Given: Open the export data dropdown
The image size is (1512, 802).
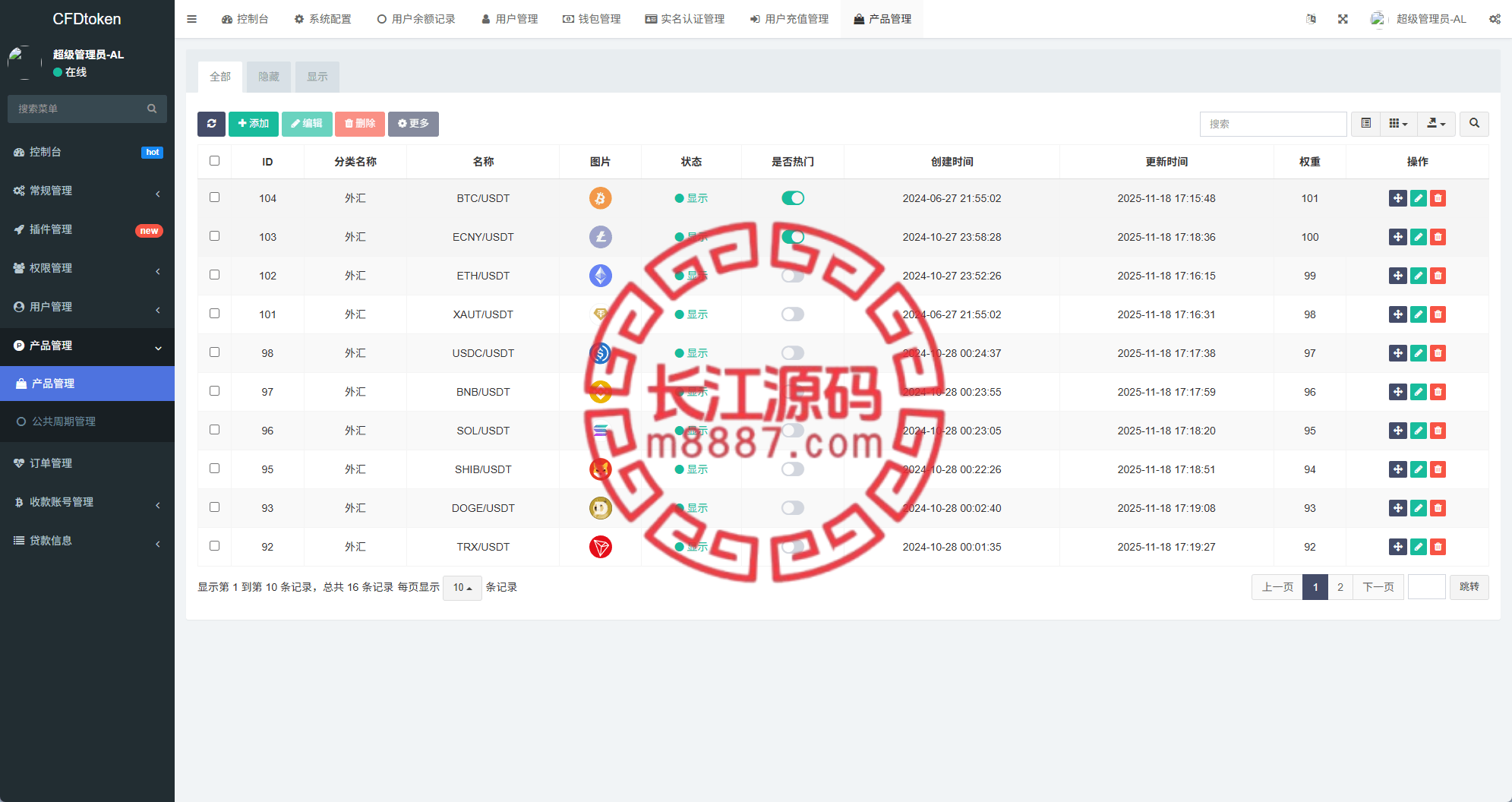Looking at the screenshot, I should 1436,124.
